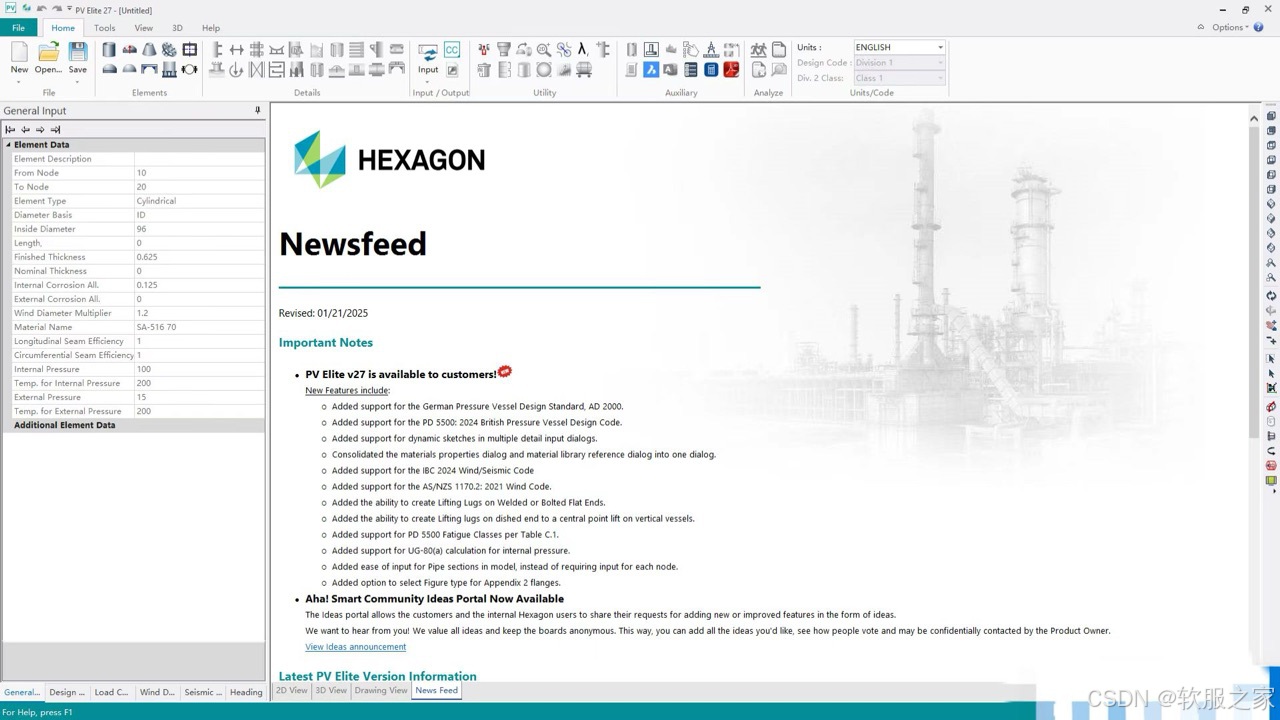Open the CC icon in Input/Output
This screenshot has width=1280, height=720.
click(452, 50)
